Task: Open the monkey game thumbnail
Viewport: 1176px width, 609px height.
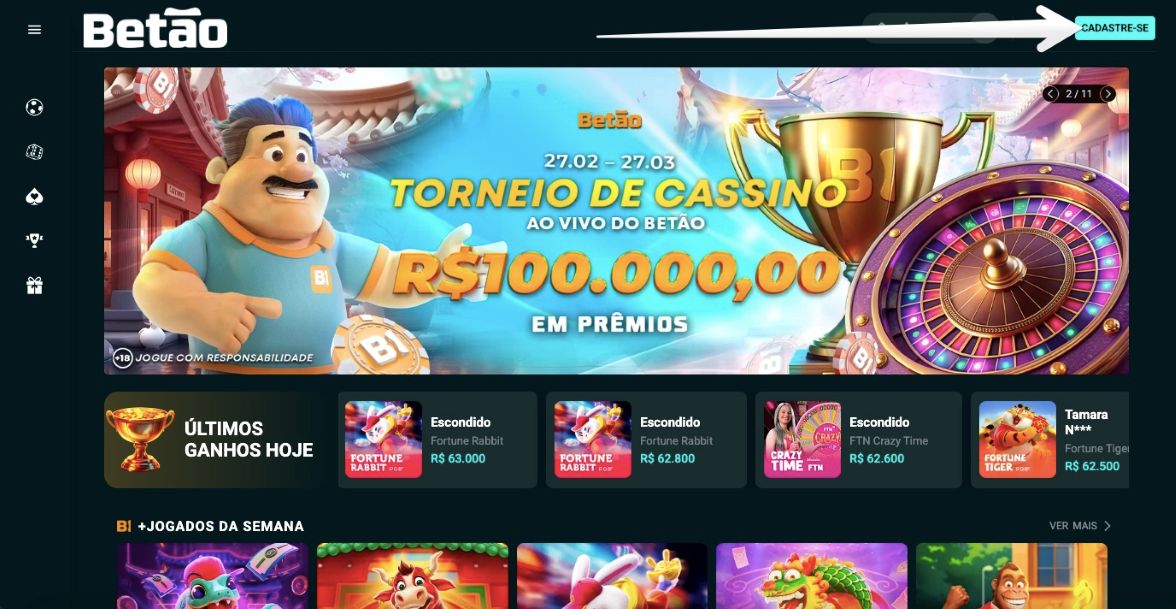Action: [1011, 576]
